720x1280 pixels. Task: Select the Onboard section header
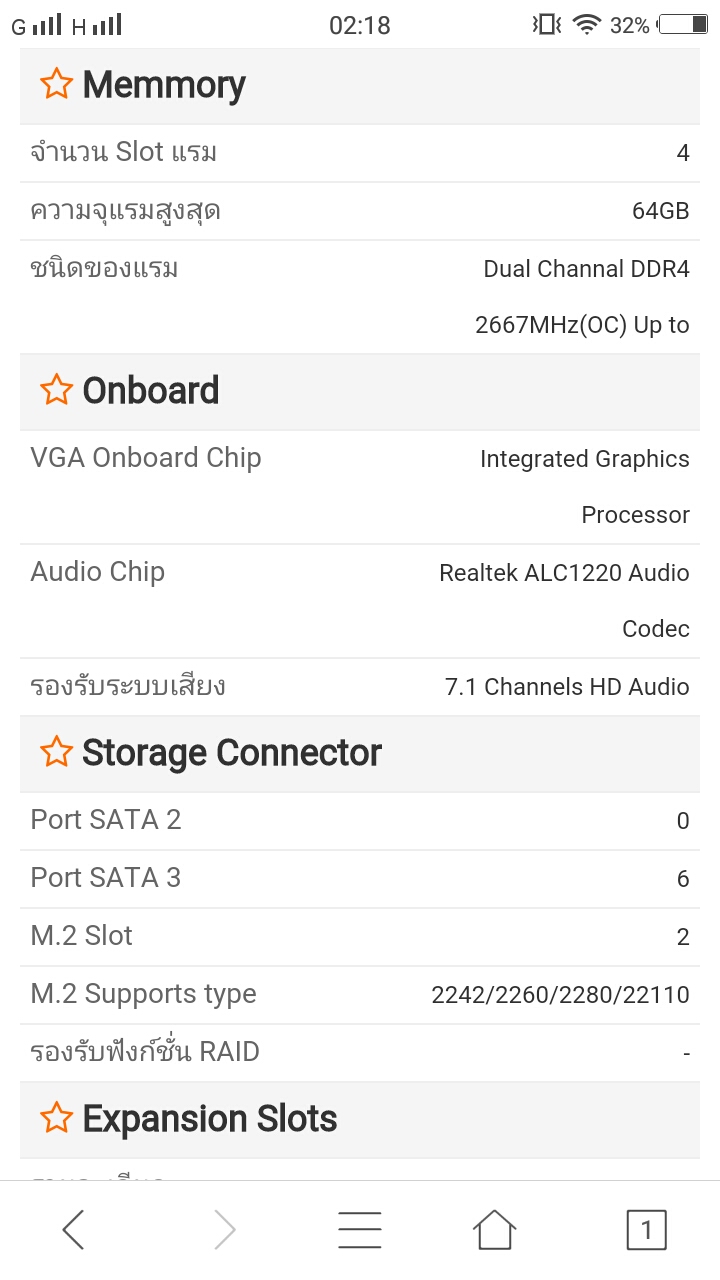[x=151, y=390]
